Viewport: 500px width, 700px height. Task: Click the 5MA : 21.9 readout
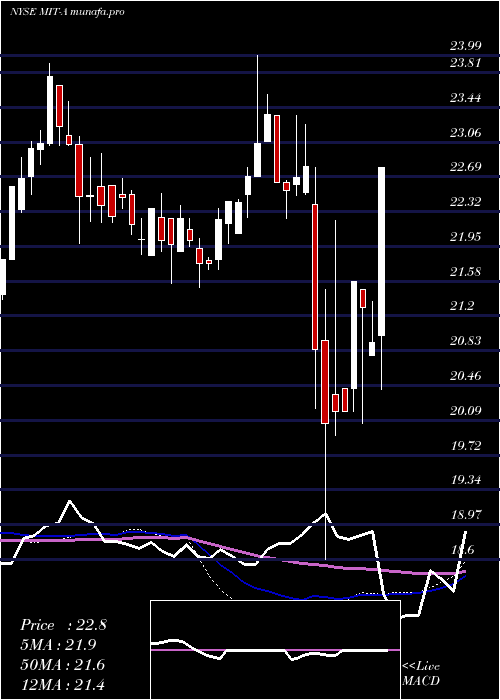(x=58, y=645)
